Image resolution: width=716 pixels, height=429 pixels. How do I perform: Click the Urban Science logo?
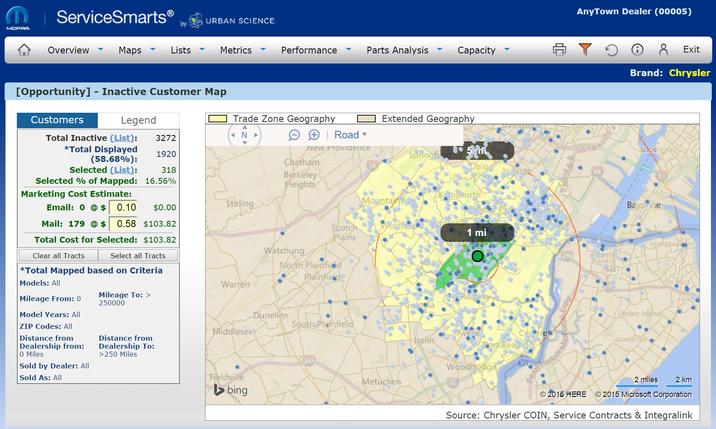pos(233,21)
